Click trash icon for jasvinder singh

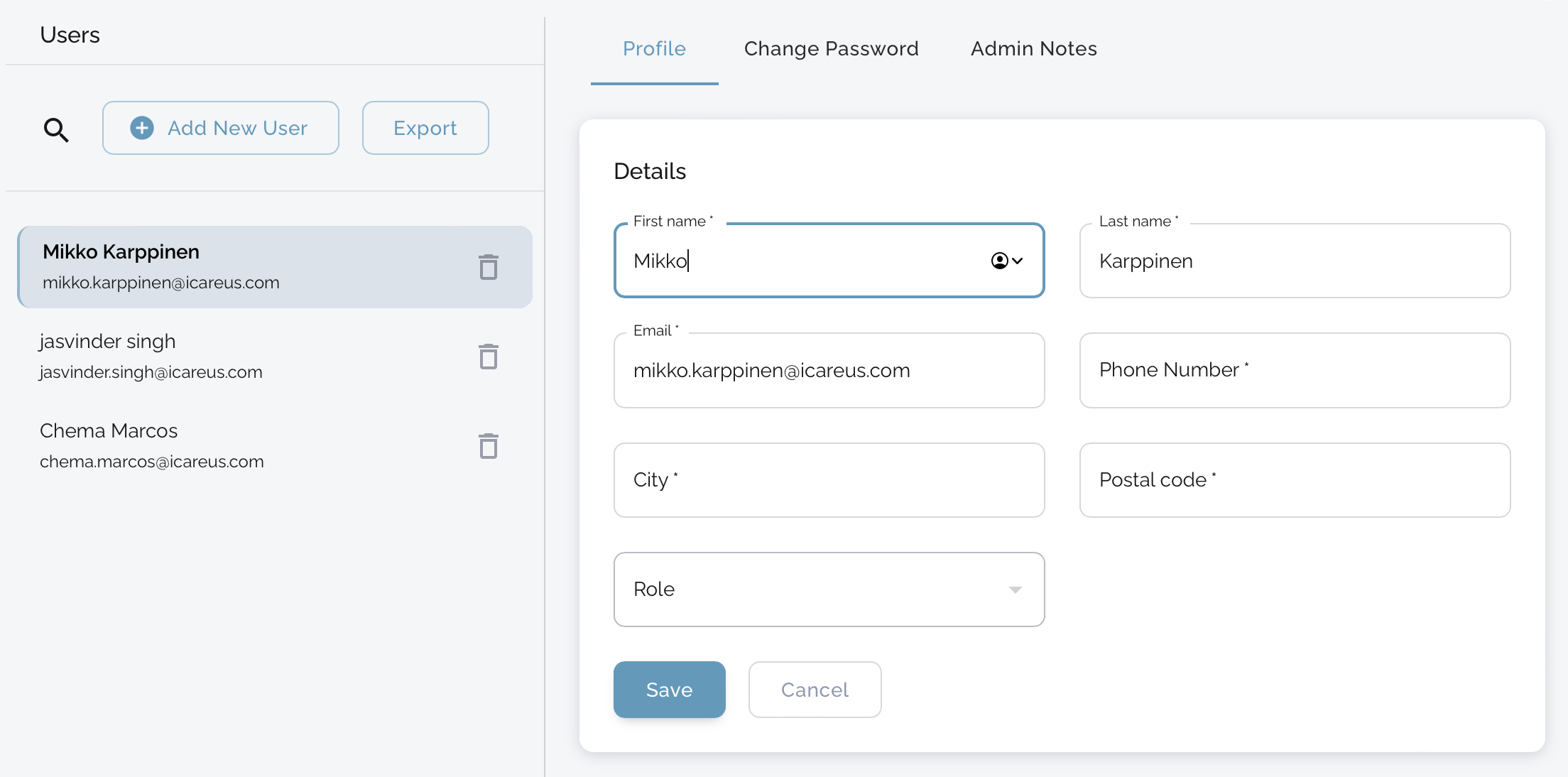(x=488, y=357)
